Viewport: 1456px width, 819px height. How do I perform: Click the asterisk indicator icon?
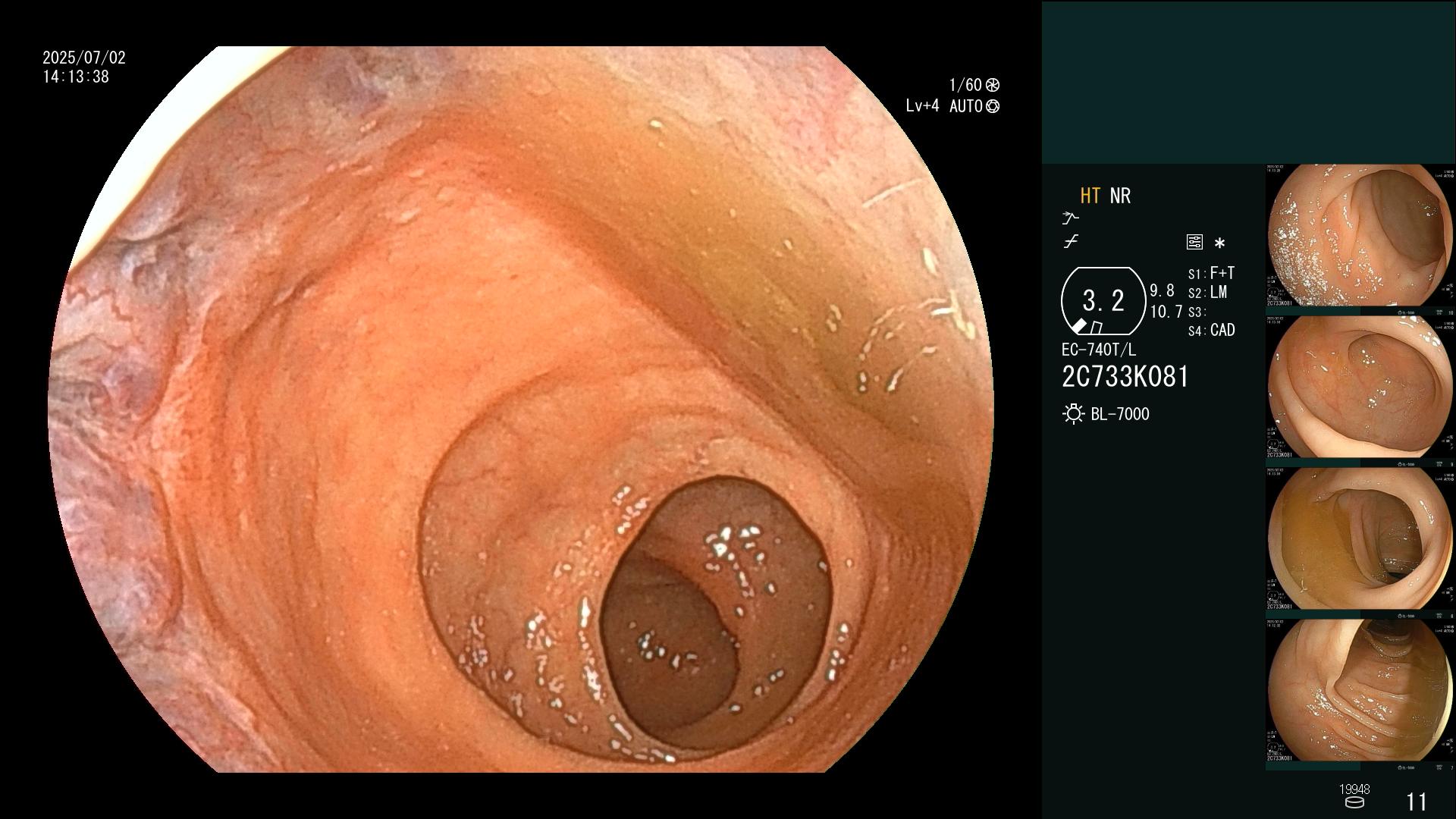tap(1219, 243)
